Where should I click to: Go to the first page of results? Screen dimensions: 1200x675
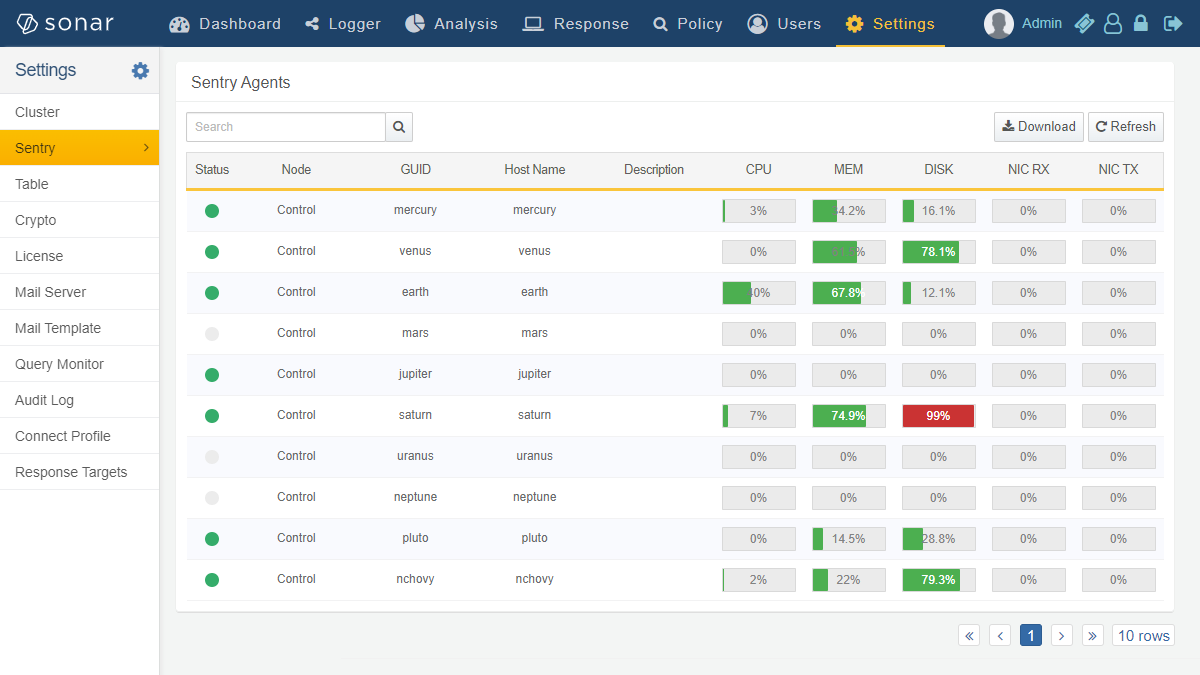(x=969, y=636)
